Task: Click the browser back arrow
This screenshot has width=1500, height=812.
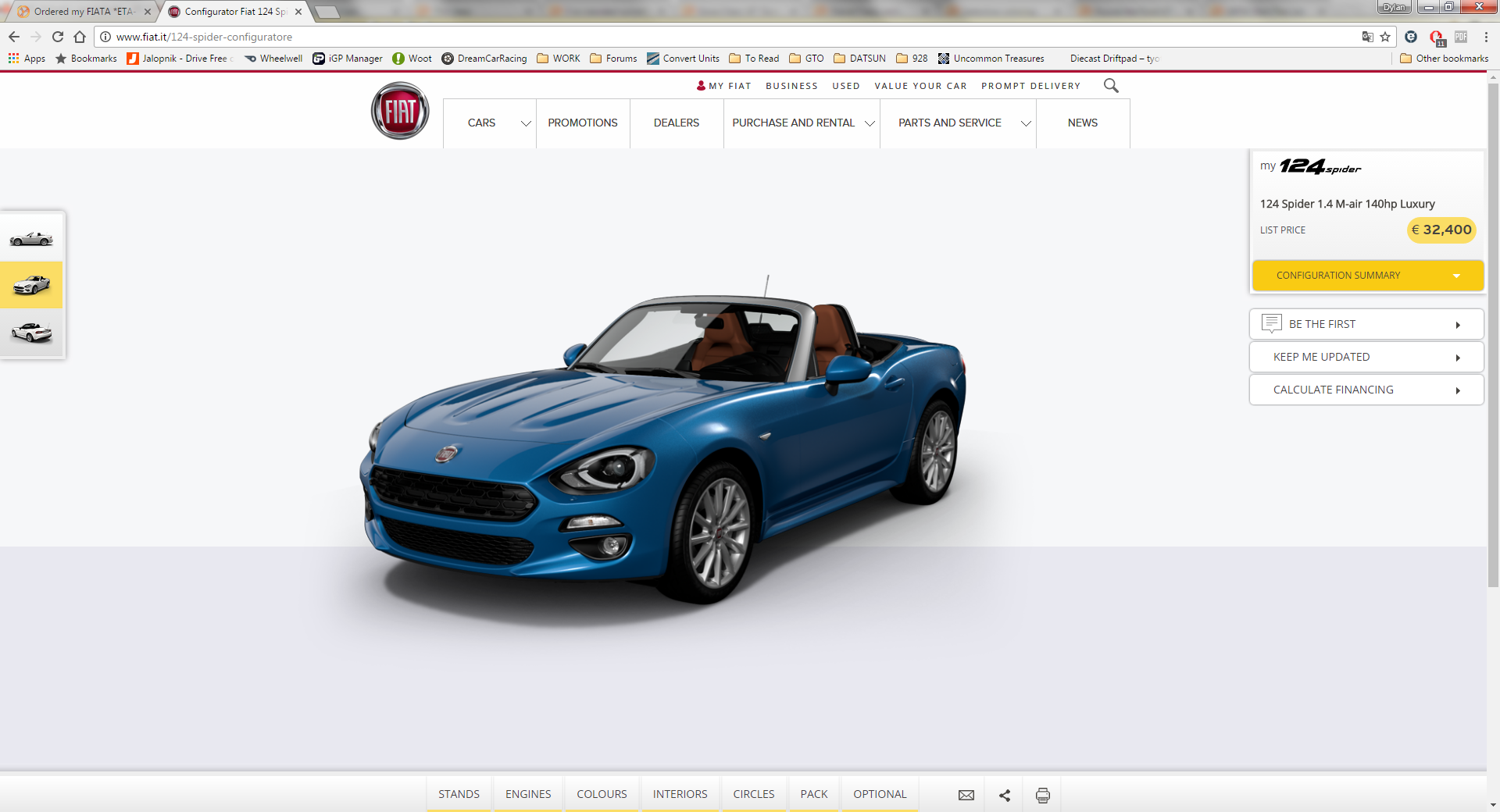Action: (x=14, y=37)
